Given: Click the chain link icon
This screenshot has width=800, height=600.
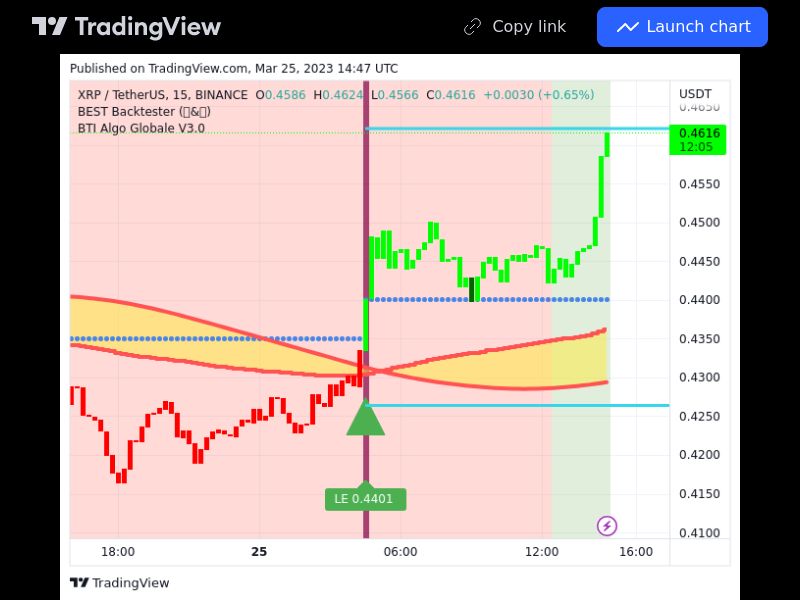Looking at the screenshot, I should (472, 27).
